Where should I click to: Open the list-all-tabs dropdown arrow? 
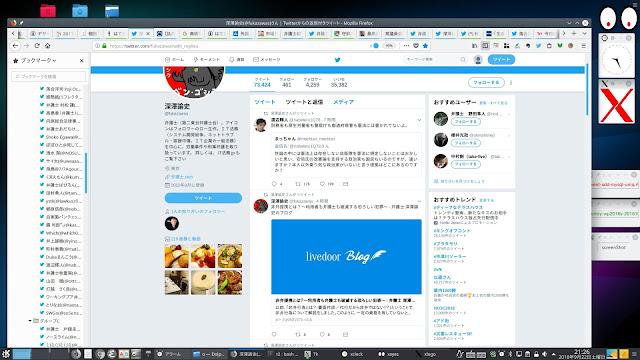tap(584, 33)
